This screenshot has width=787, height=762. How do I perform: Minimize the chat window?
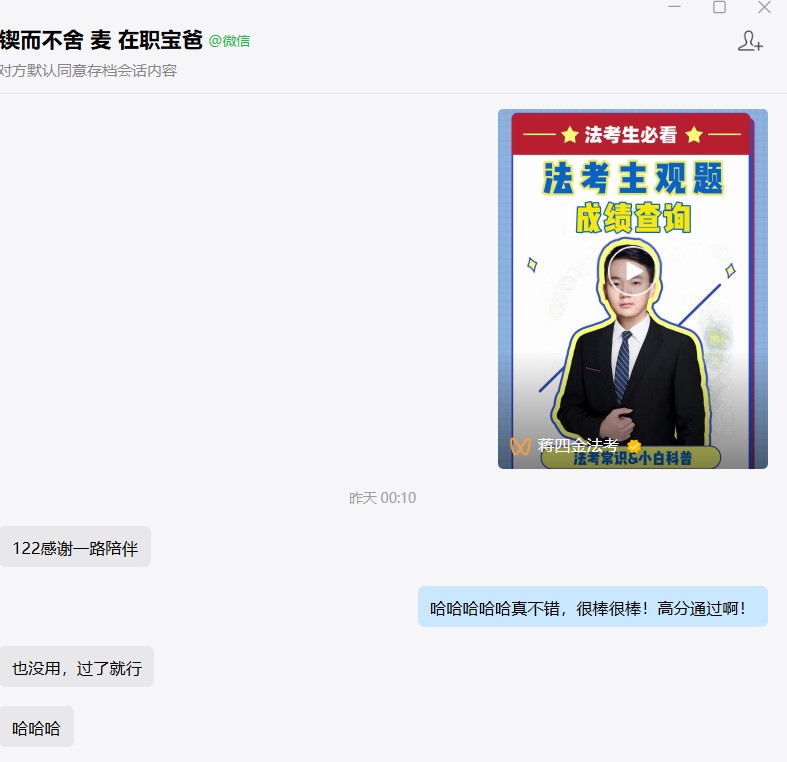click(x=675, y=7)
